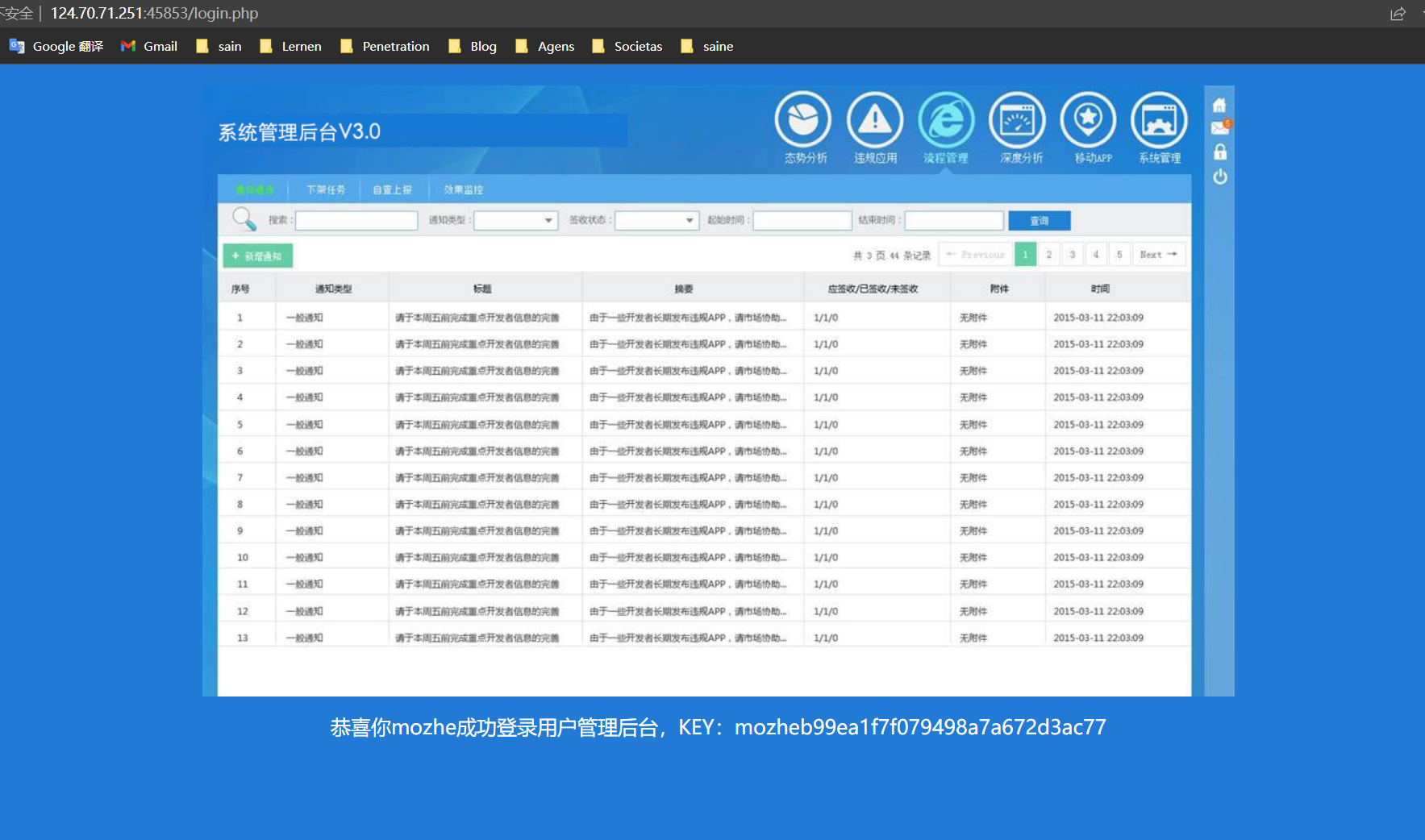
Task: Click the 搜索 text input field
Action: [356, 220]
